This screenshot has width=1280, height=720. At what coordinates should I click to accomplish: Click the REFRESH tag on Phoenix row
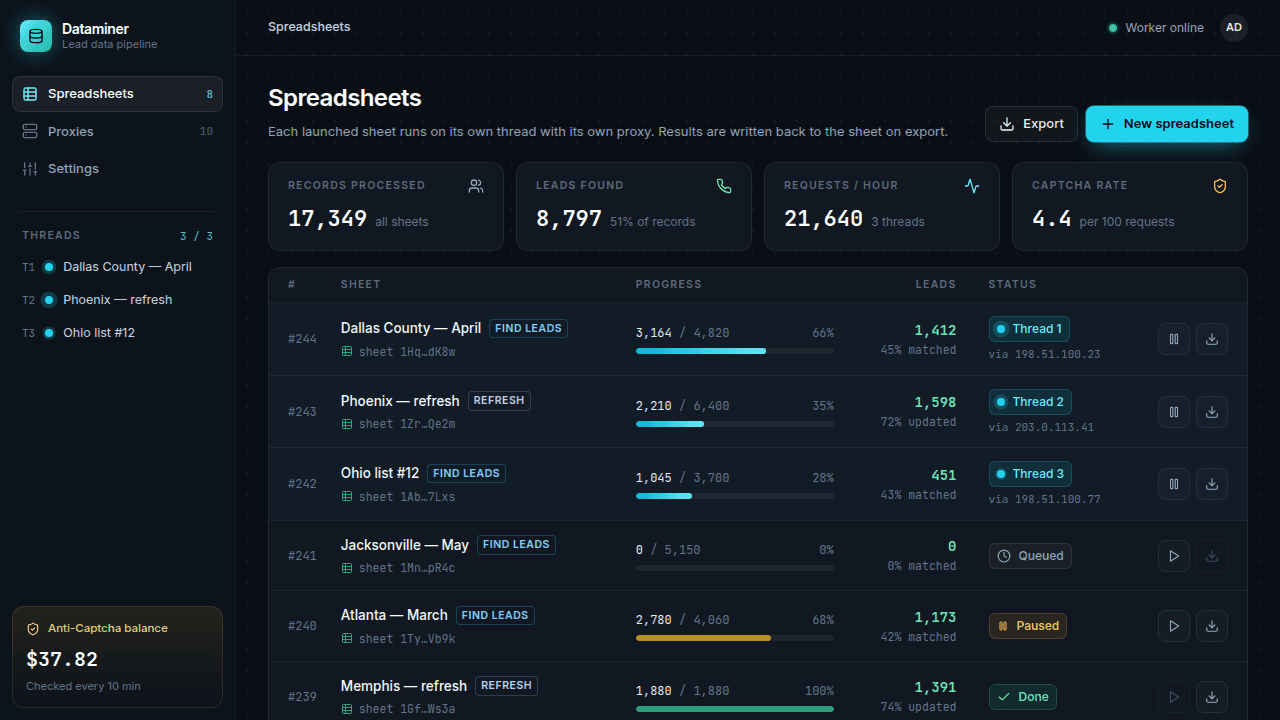(499, 400)
